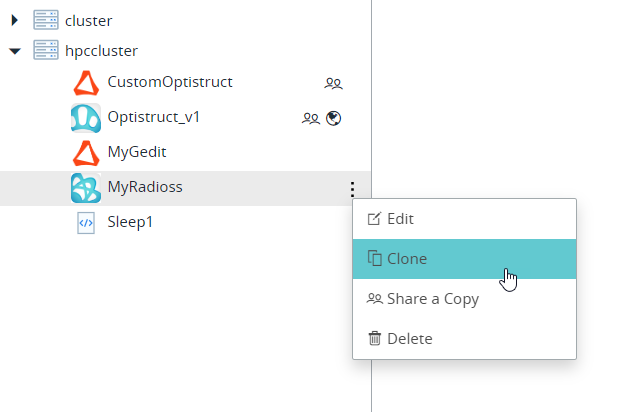
Task: Click the globe icon beside Optistruct_v1
Action: click(x=335, y=118)
